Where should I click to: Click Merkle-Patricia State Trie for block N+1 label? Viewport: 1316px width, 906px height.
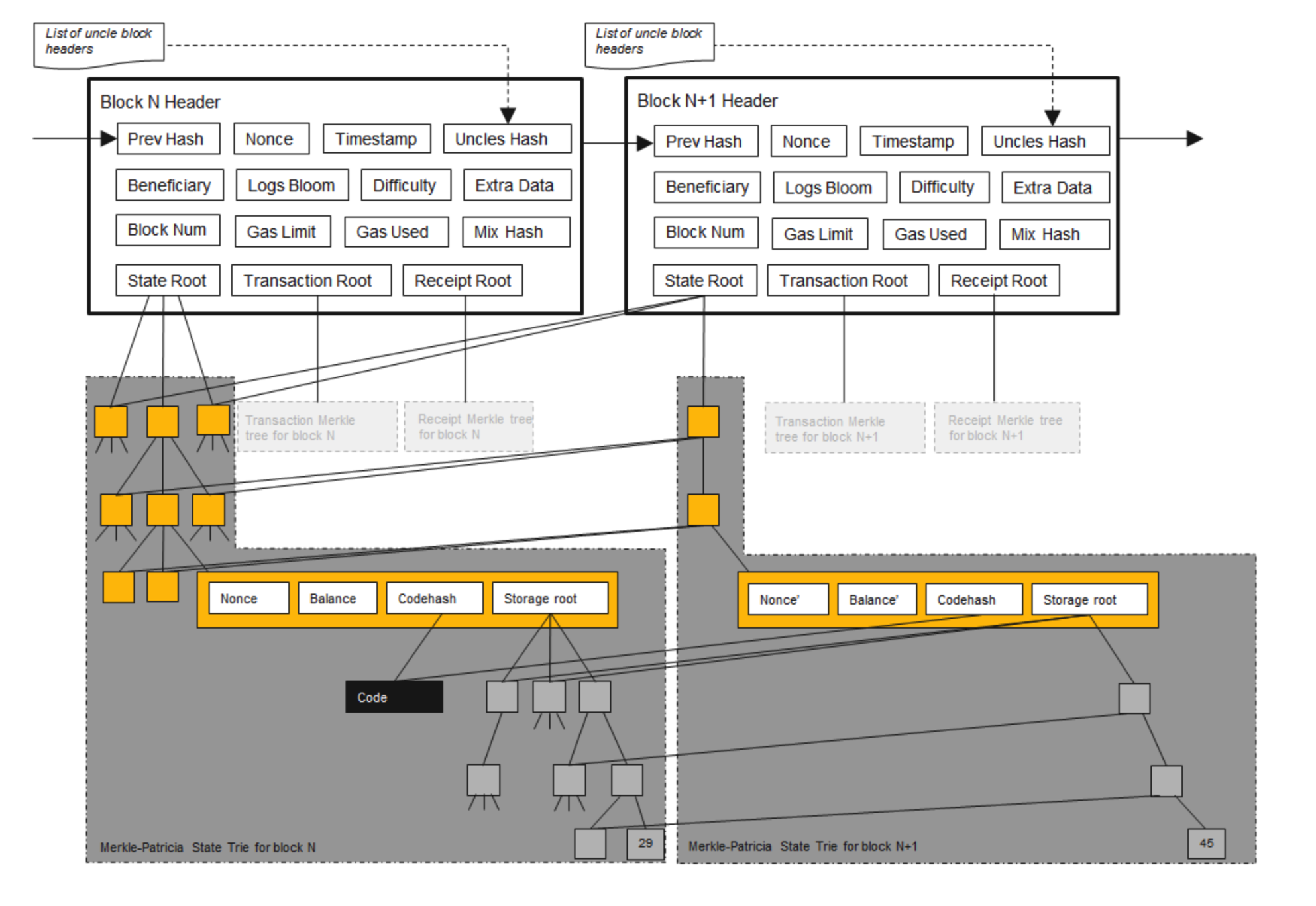point(802,846)
